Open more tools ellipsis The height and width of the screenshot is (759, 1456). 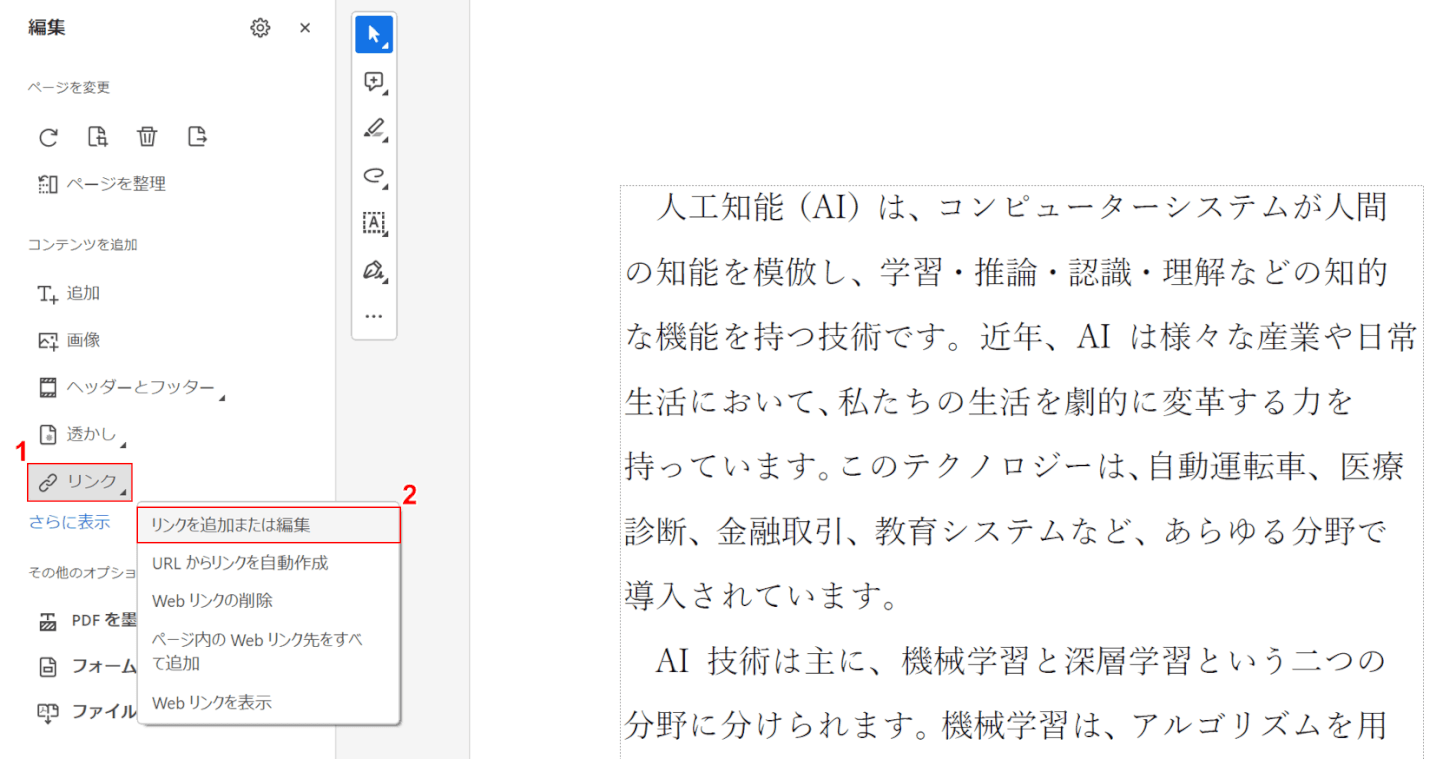(x=374, y=316)
